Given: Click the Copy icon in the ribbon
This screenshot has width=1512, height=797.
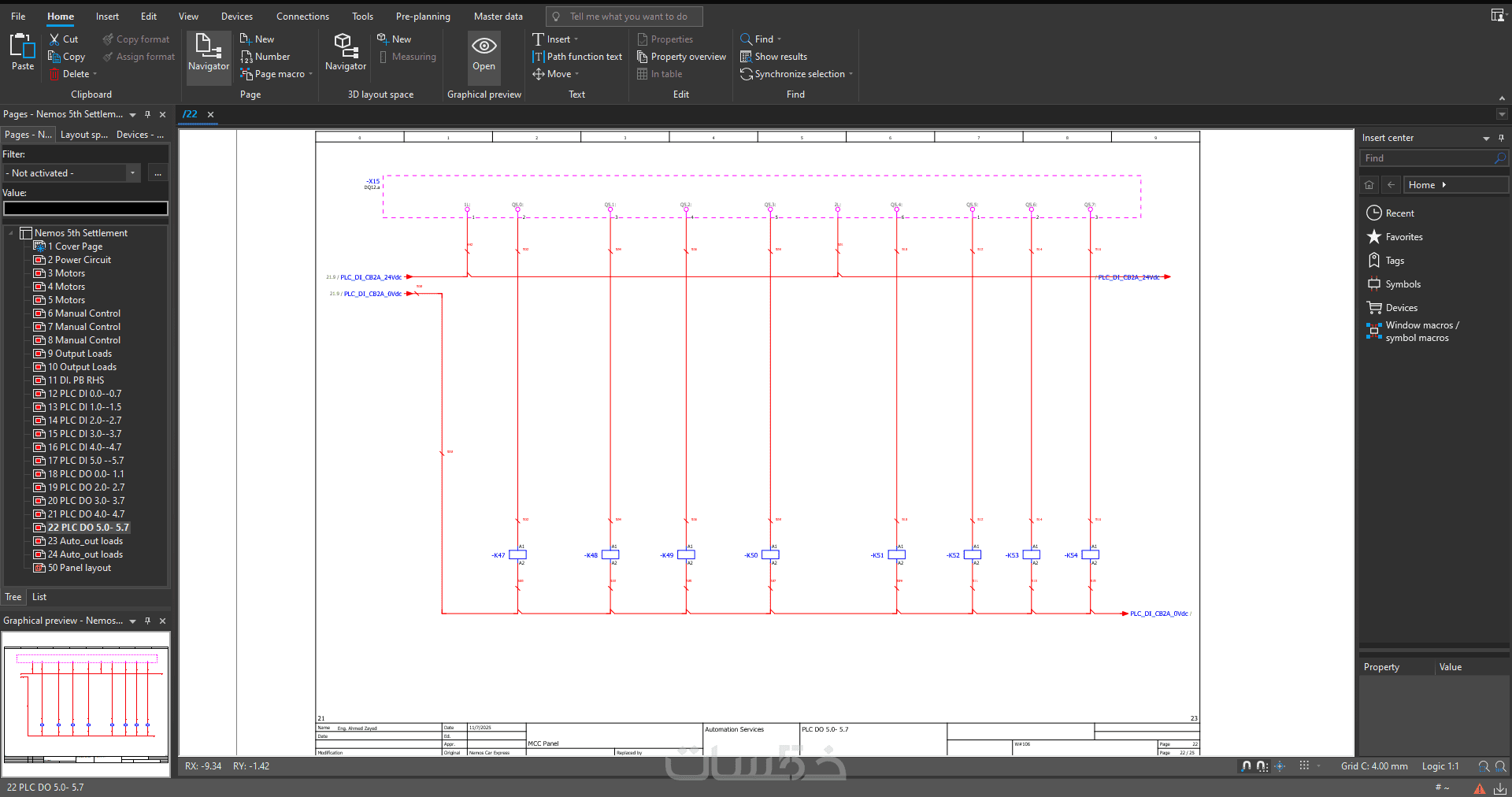Looking at the screenshot, I should [54, 57].
